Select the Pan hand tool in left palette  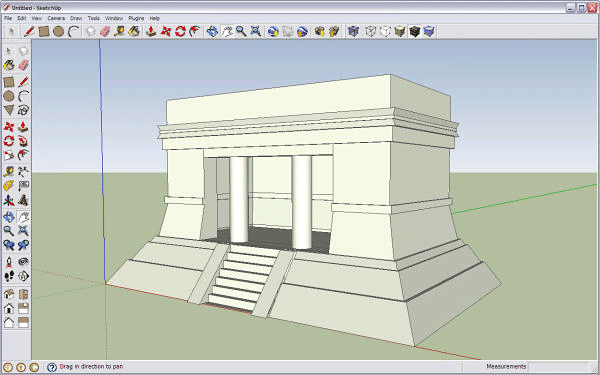[x=23, y=217]
